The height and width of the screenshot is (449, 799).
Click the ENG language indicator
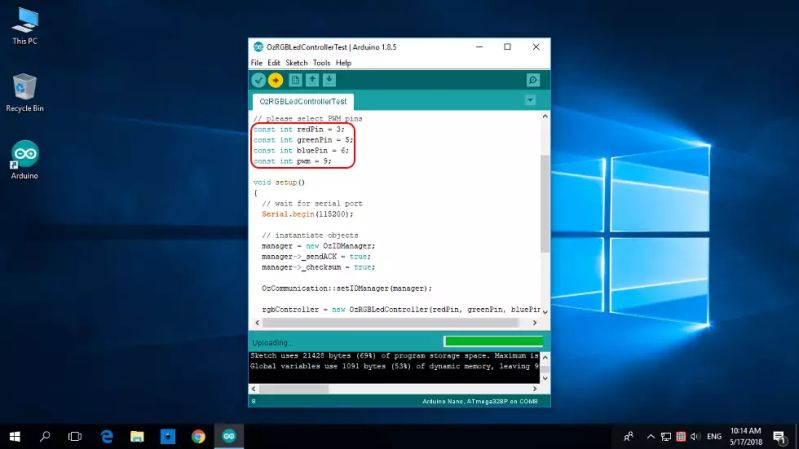714,437
